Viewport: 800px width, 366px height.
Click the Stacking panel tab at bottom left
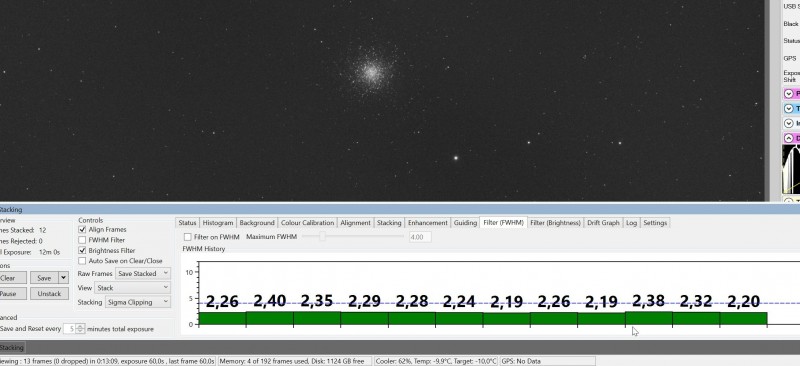click(11, 348)
